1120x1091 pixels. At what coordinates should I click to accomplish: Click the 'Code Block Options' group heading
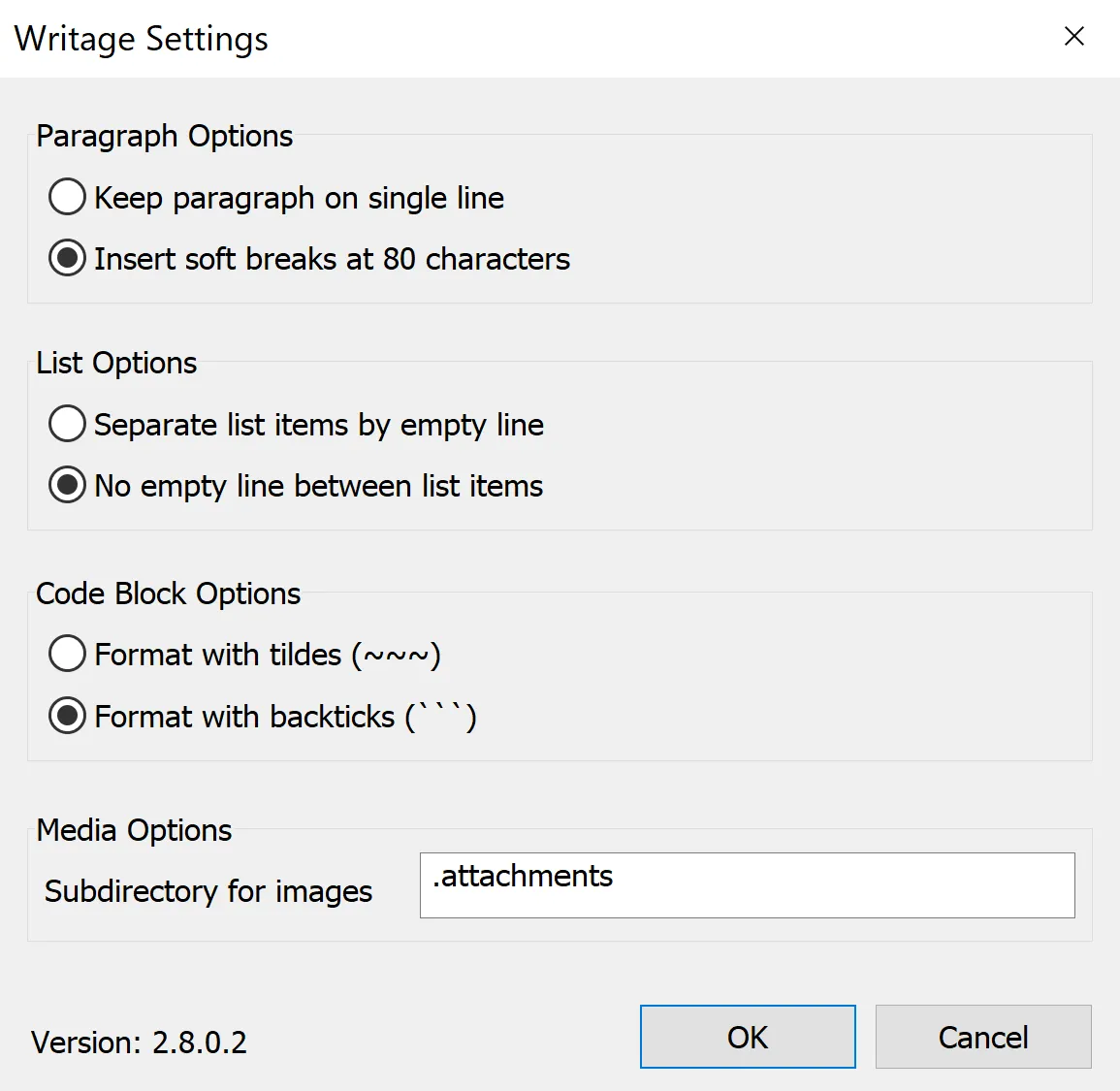[168, 594]
